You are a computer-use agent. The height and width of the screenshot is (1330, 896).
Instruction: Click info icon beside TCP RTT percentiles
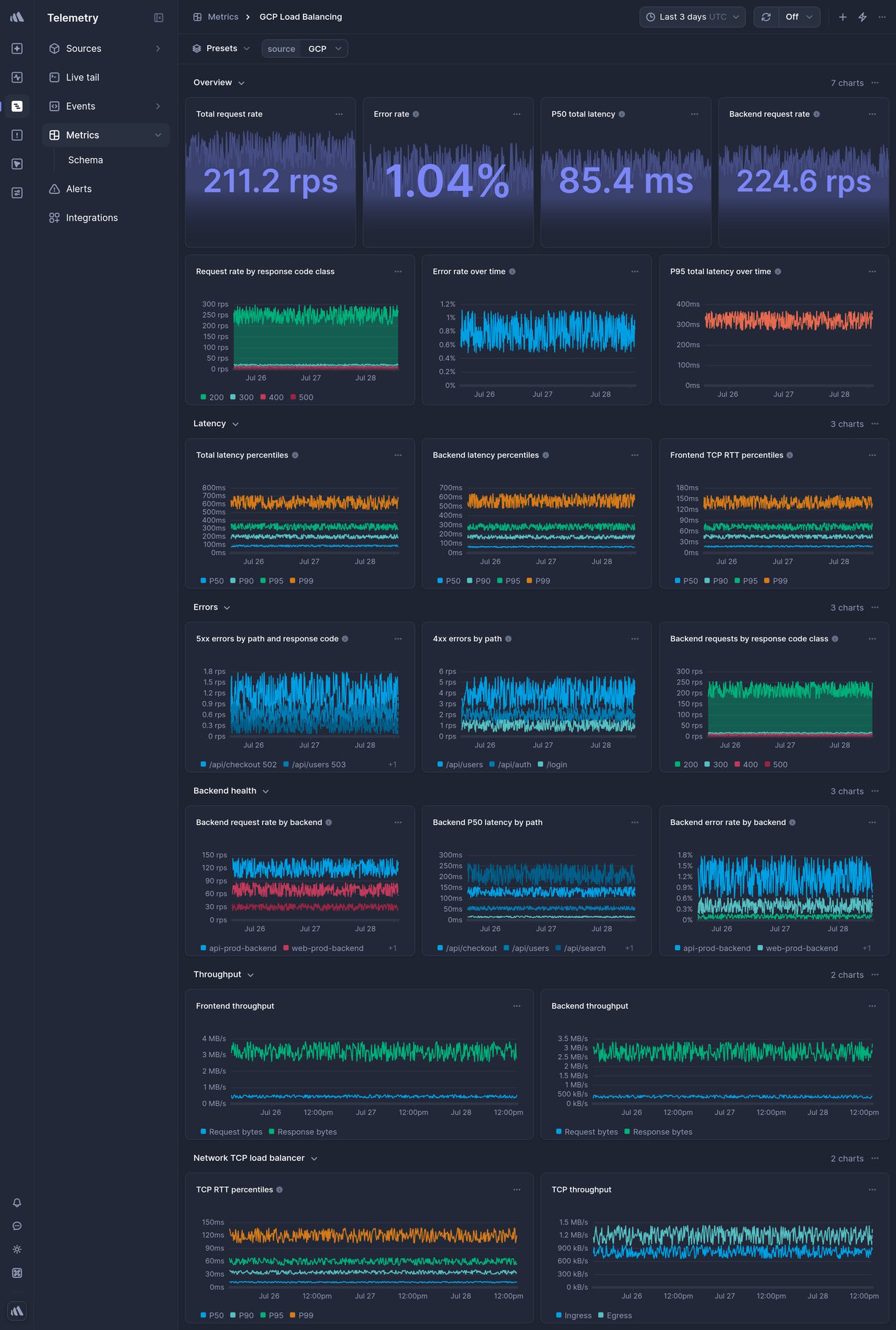[280, 1189]
